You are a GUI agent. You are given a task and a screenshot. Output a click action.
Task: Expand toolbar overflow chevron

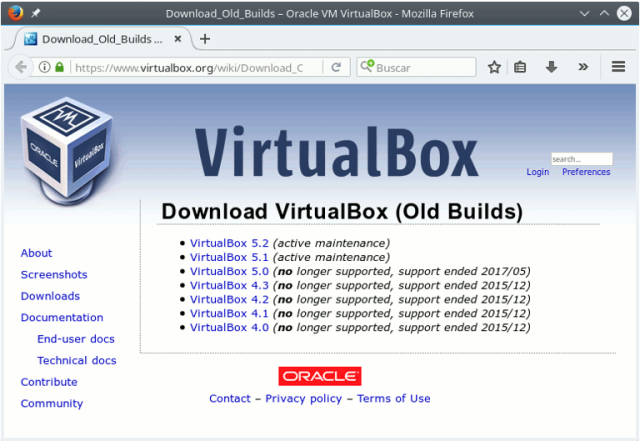tap(583, 67)
